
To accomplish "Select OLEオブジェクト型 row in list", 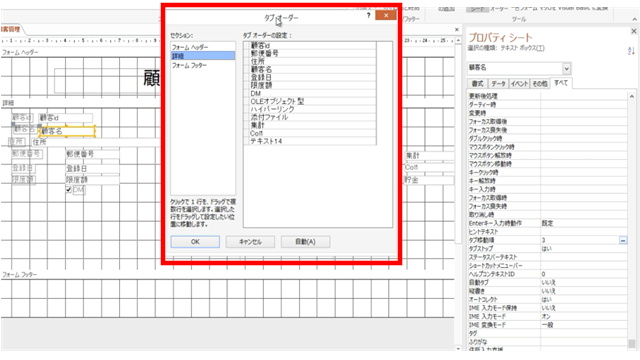I will (x=310, y=101).
